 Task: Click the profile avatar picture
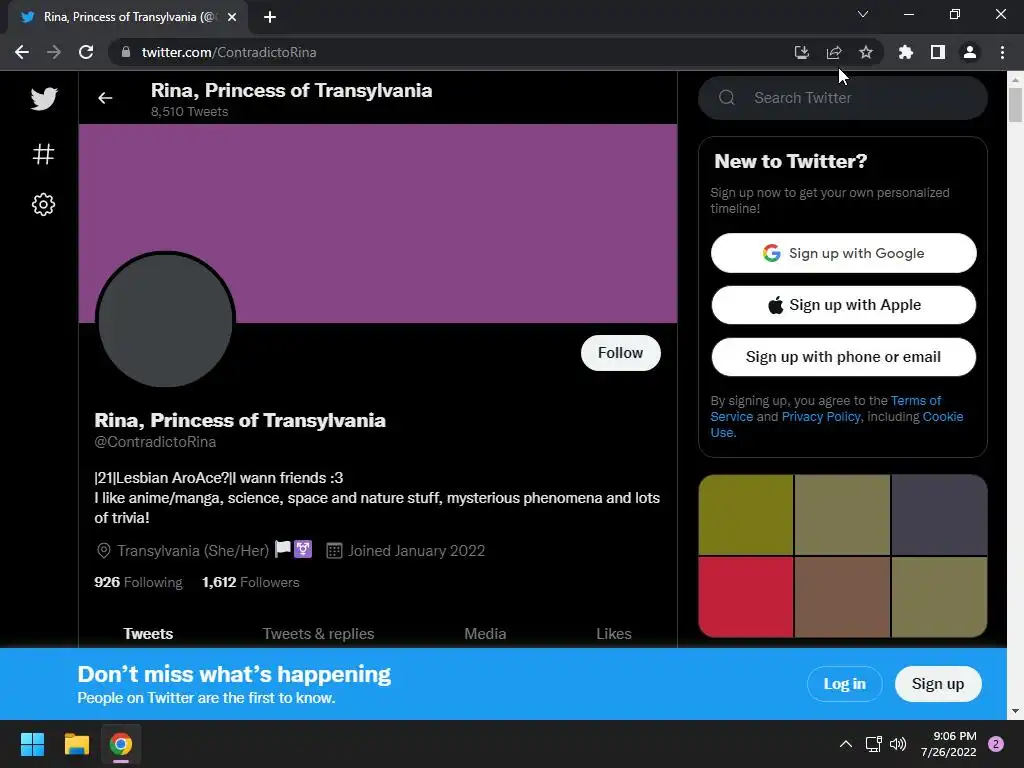point(165,320)
